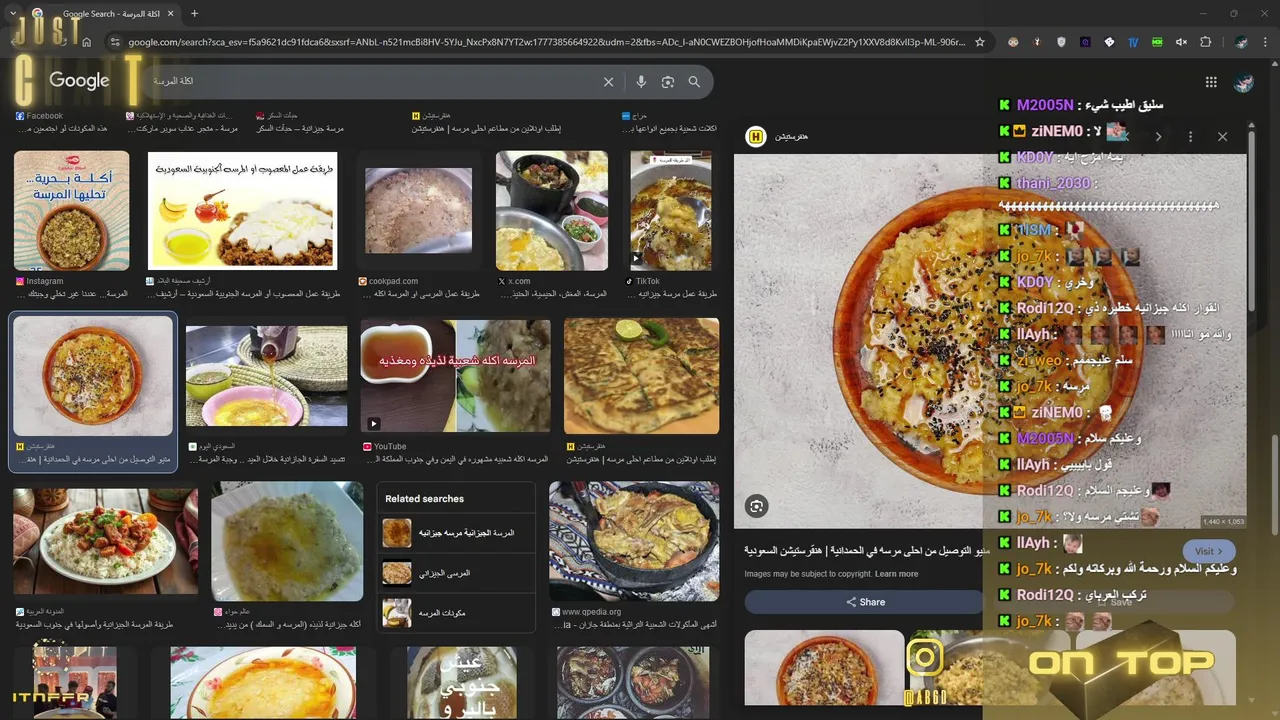
Task: Start voice search with microphone icon
Action: [641, 82]
